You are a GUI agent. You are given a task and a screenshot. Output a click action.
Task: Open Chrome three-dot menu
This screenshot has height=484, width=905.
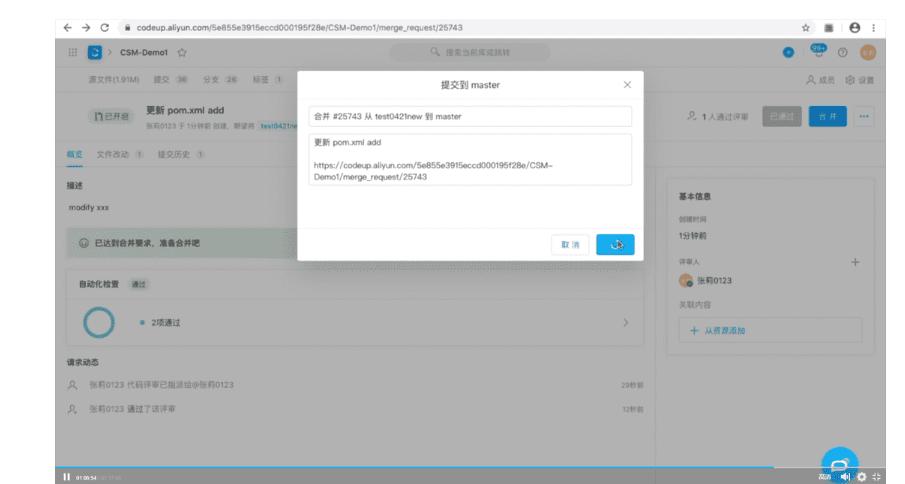pos(873,28)
